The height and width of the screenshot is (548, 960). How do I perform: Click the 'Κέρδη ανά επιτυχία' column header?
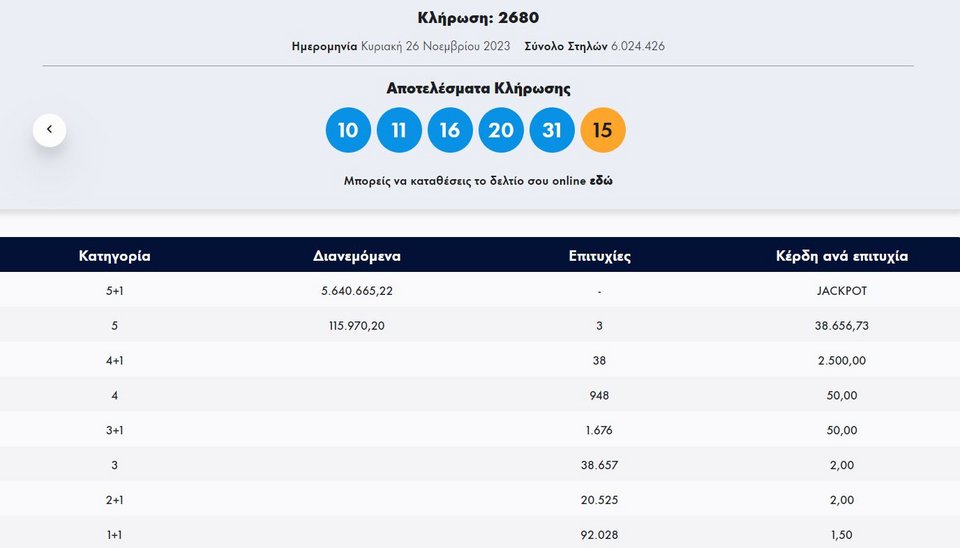point(842,256)
